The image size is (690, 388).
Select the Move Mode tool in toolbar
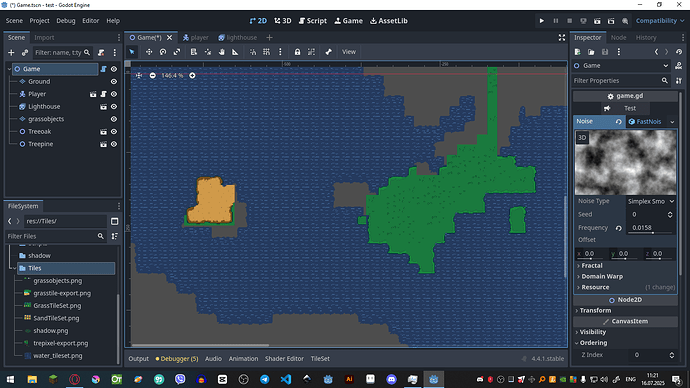click(x=149, y=52)
